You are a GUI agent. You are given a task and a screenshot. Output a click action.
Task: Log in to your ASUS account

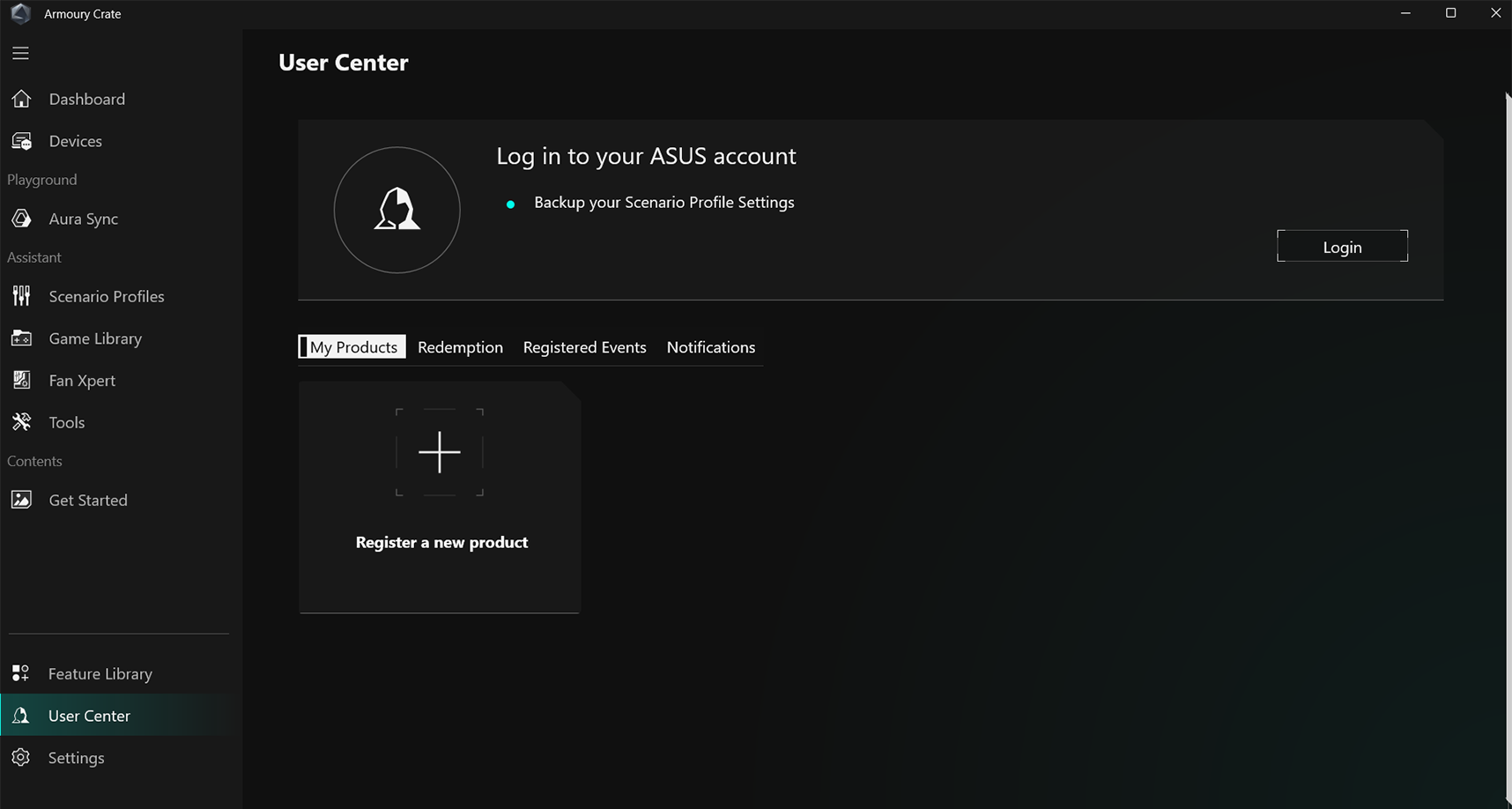[x=1341, y=246]
